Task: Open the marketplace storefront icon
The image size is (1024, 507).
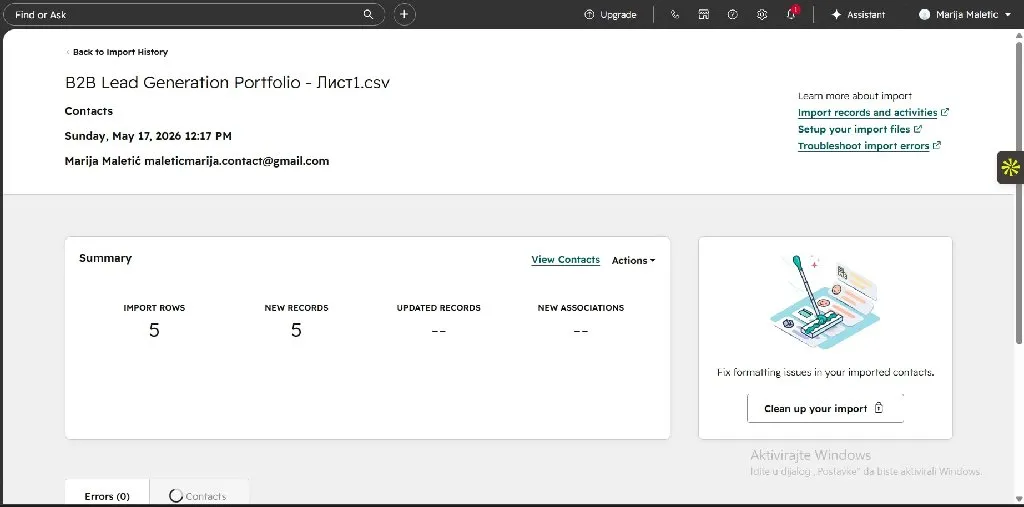Action: [x=703, y=14]
